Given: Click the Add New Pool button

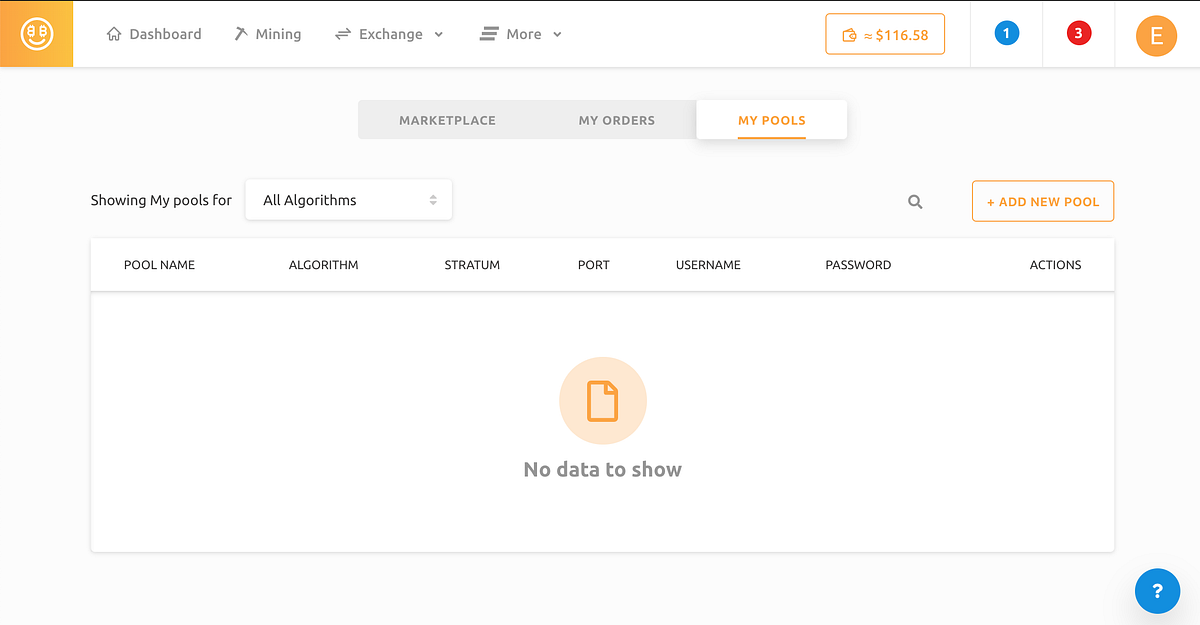Looking at the screenshot, I should tap(1043, 201).
